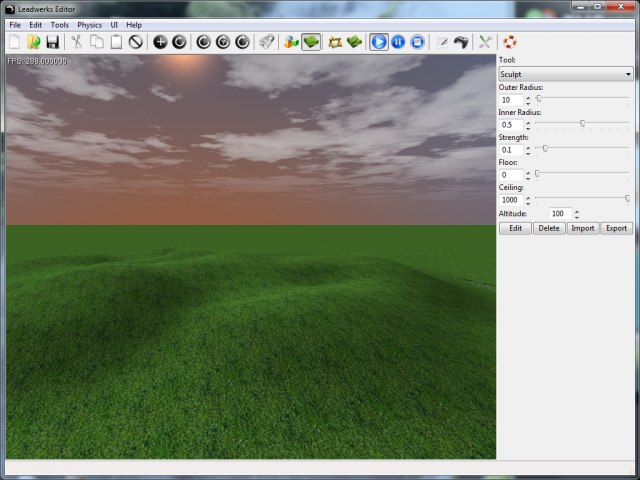Click the crossed wrench tools icon
Viewport: 640px width, 480px height.
[x=485, y=42]
